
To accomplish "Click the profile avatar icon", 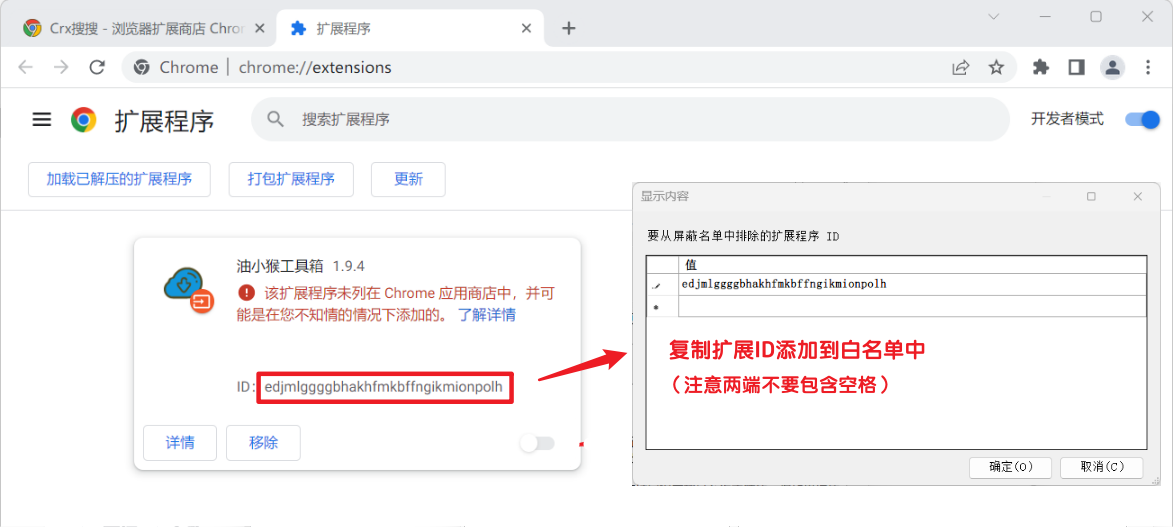I will 1112,67.
